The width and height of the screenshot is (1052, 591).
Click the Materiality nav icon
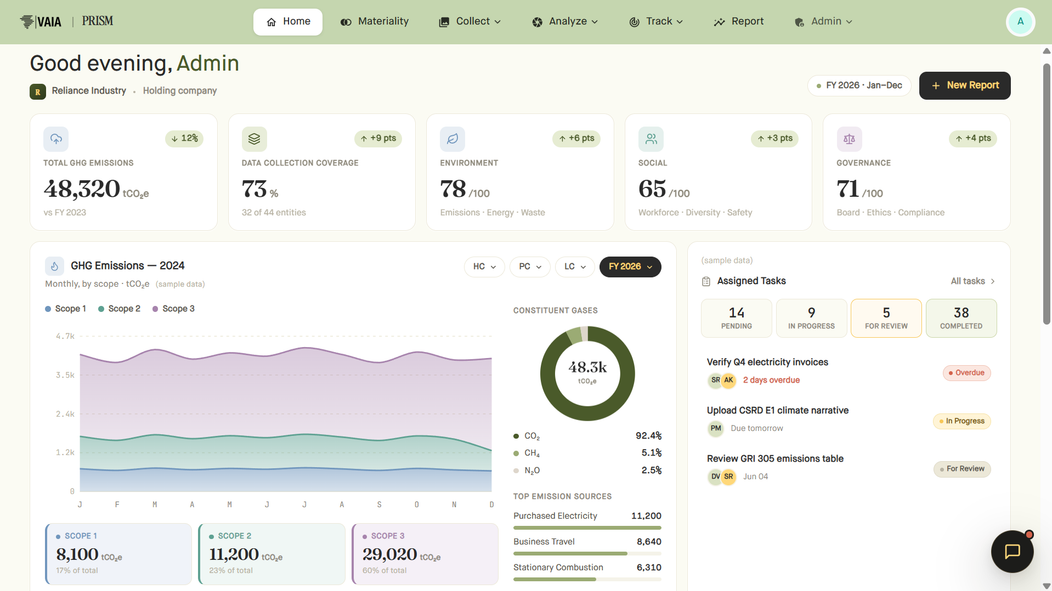(x=346, y=22)
